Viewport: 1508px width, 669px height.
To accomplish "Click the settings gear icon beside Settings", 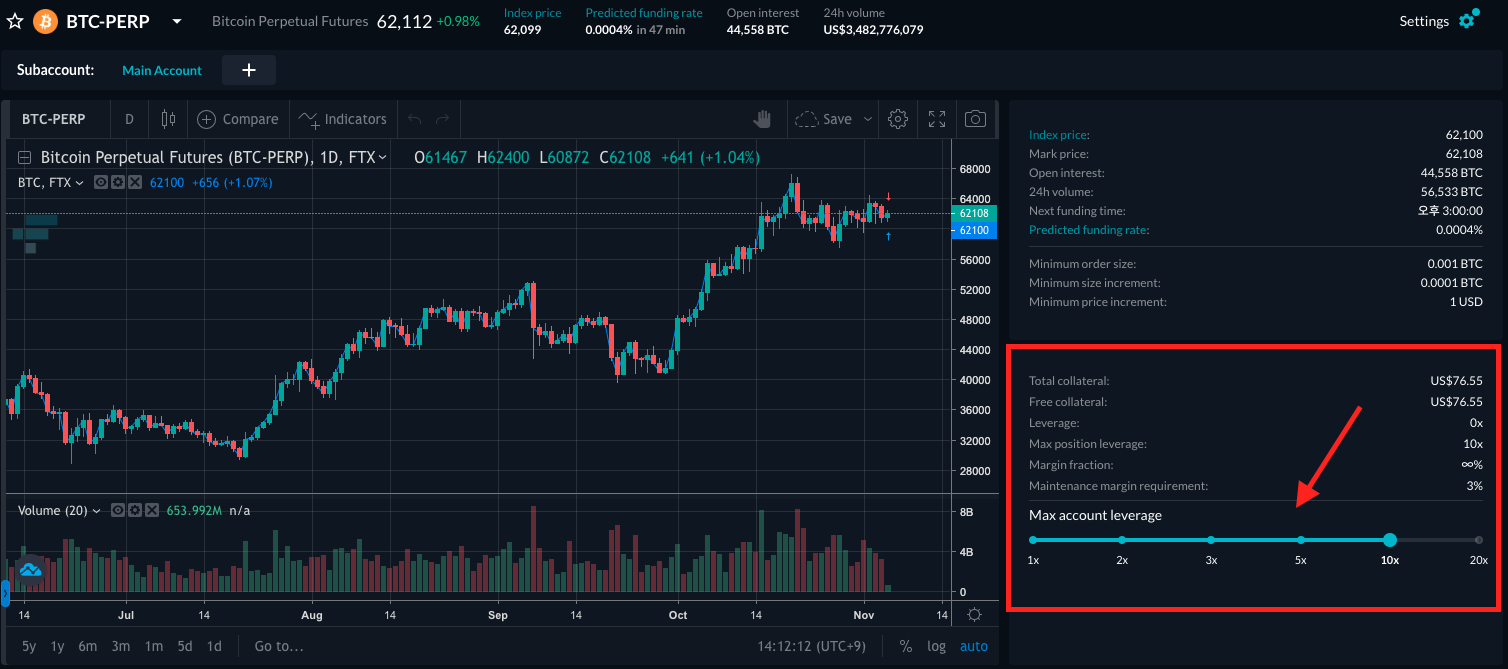I will point(1468,20).
